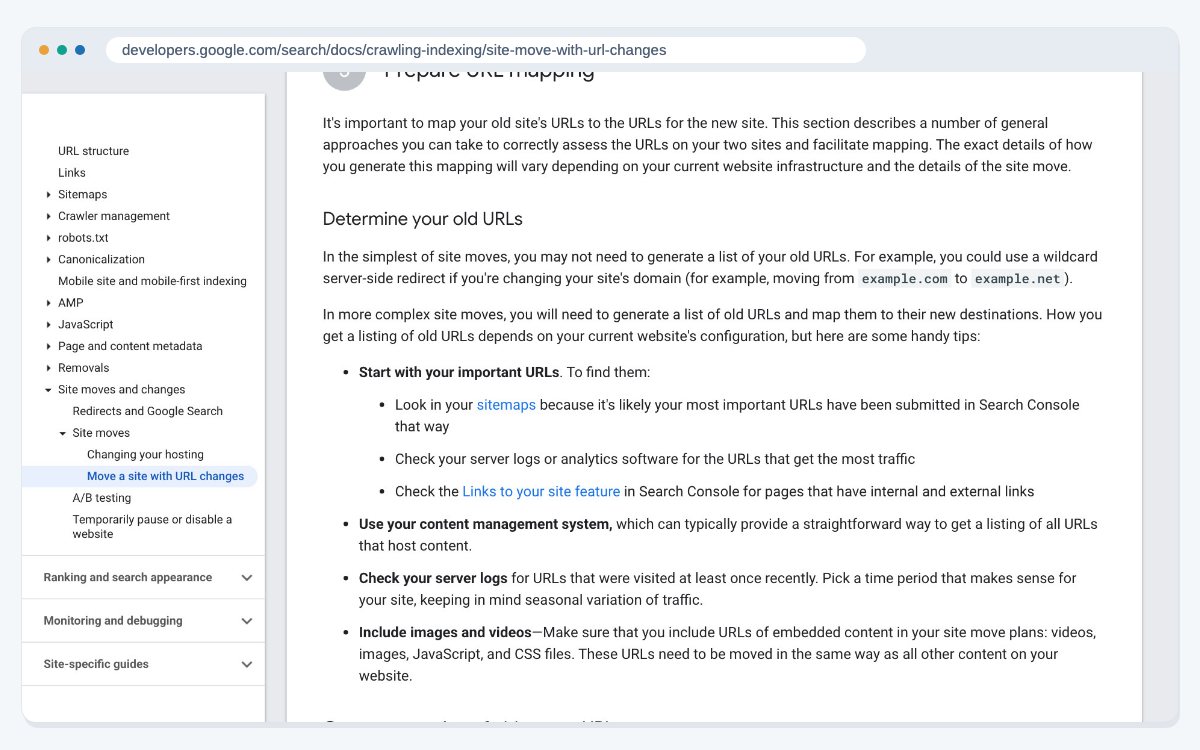Open Changing your hosting page
1200x750 pixels.
click(x=145, y=455)
